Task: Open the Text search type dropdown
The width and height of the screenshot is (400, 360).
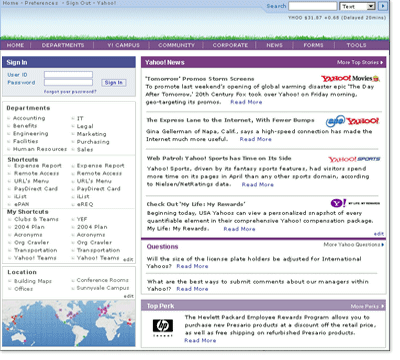Action: [357, 6]
